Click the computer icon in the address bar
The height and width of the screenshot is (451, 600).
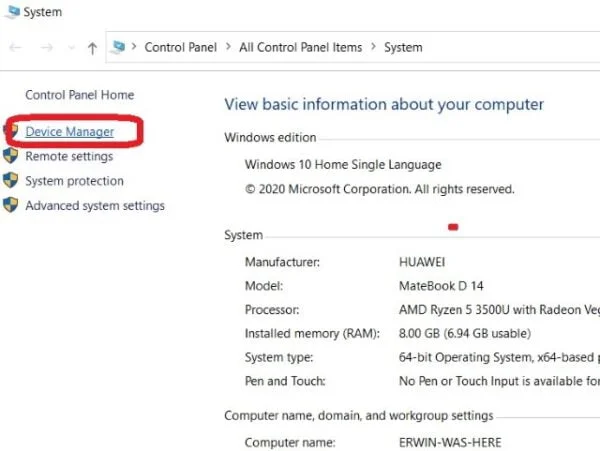(x=119, y=47)
